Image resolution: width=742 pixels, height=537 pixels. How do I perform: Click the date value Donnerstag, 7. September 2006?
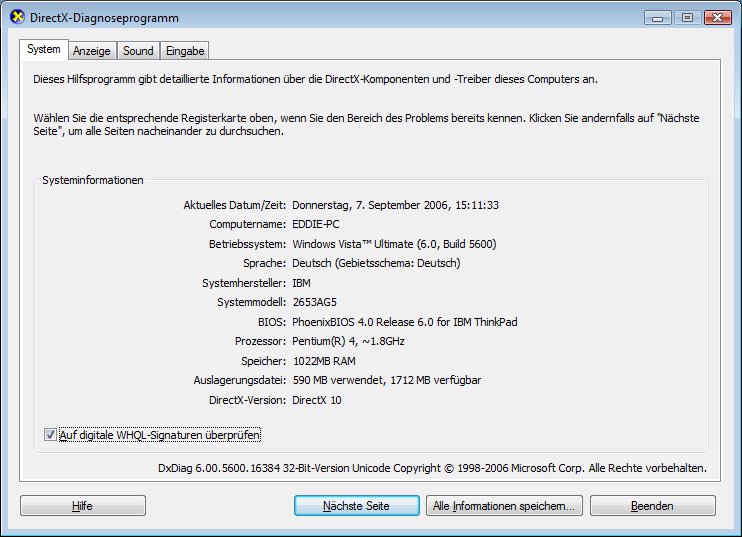(395, 205)
